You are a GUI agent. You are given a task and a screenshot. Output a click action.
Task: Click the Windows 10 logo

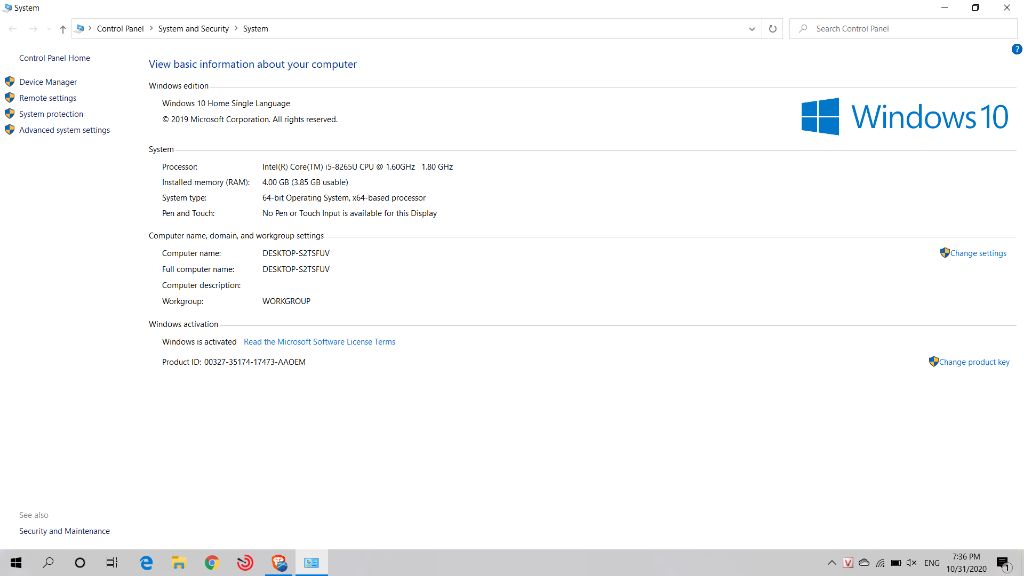pos(905,116)
